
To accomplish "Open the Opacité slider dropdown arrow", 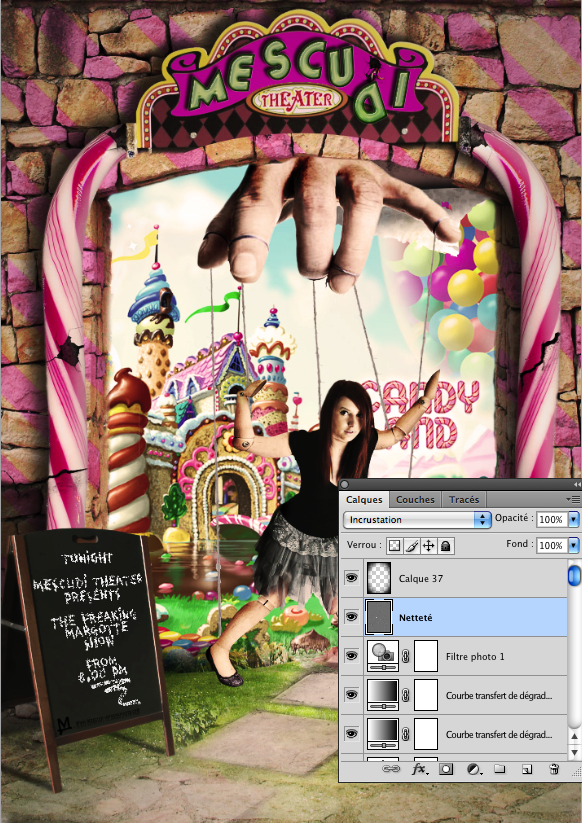I will (x=574, y=519).
